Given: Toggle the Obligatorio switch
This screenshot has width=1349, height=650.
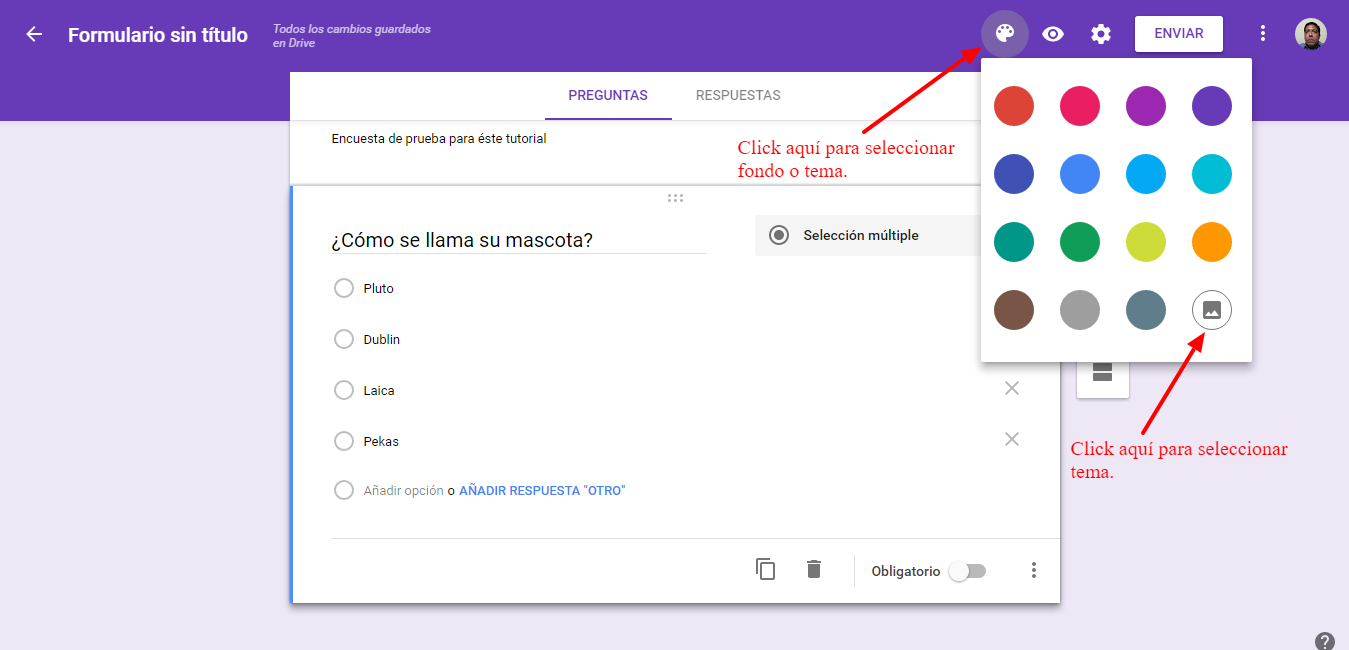Looking at the screenshot, I should pos(967,571).
